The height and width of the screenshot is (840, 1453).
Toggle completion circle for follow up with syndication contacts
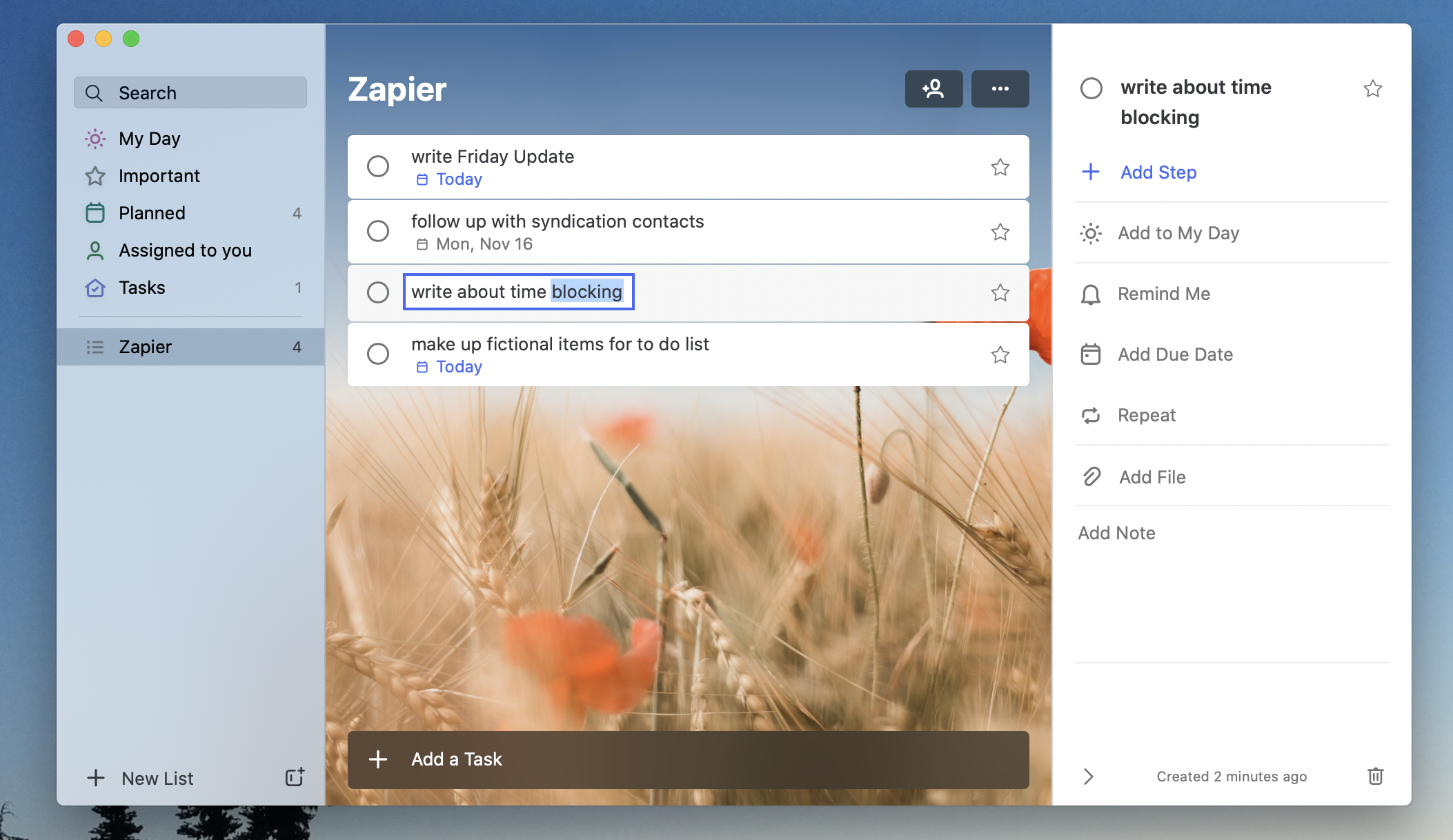click(x=378, y=231)
